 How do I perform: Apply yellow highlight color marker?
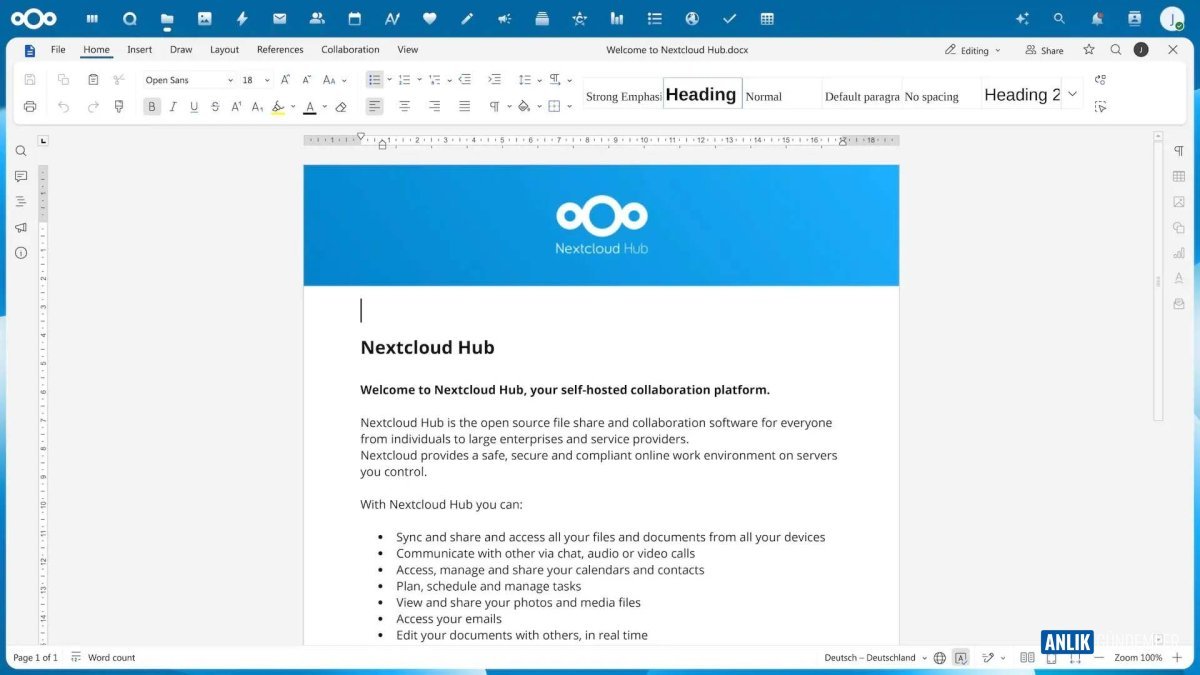pos(279,106)
